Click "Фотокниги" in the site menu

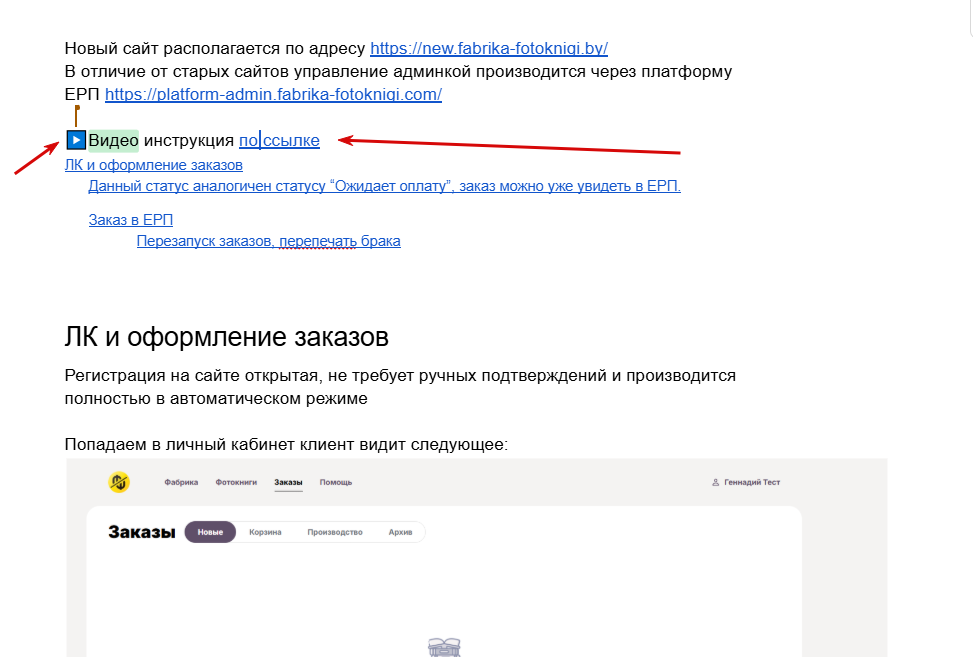click(x=236, y=482)
